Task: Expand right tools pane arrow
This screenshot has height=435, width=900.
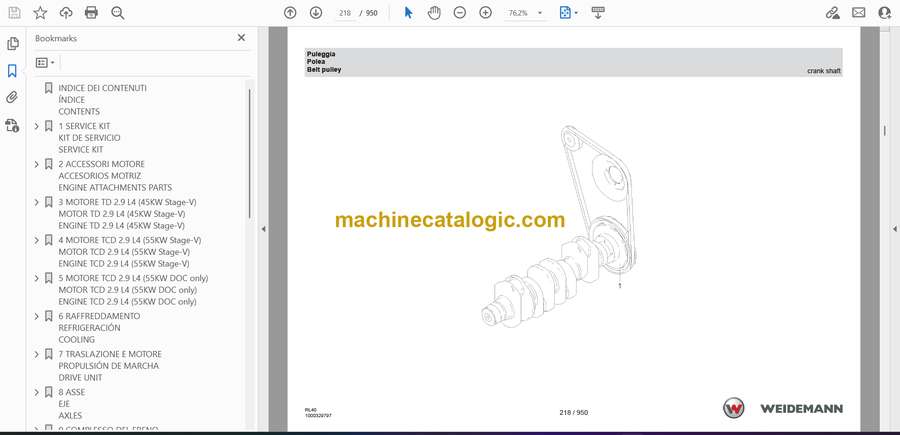Action: coord(894,229)
